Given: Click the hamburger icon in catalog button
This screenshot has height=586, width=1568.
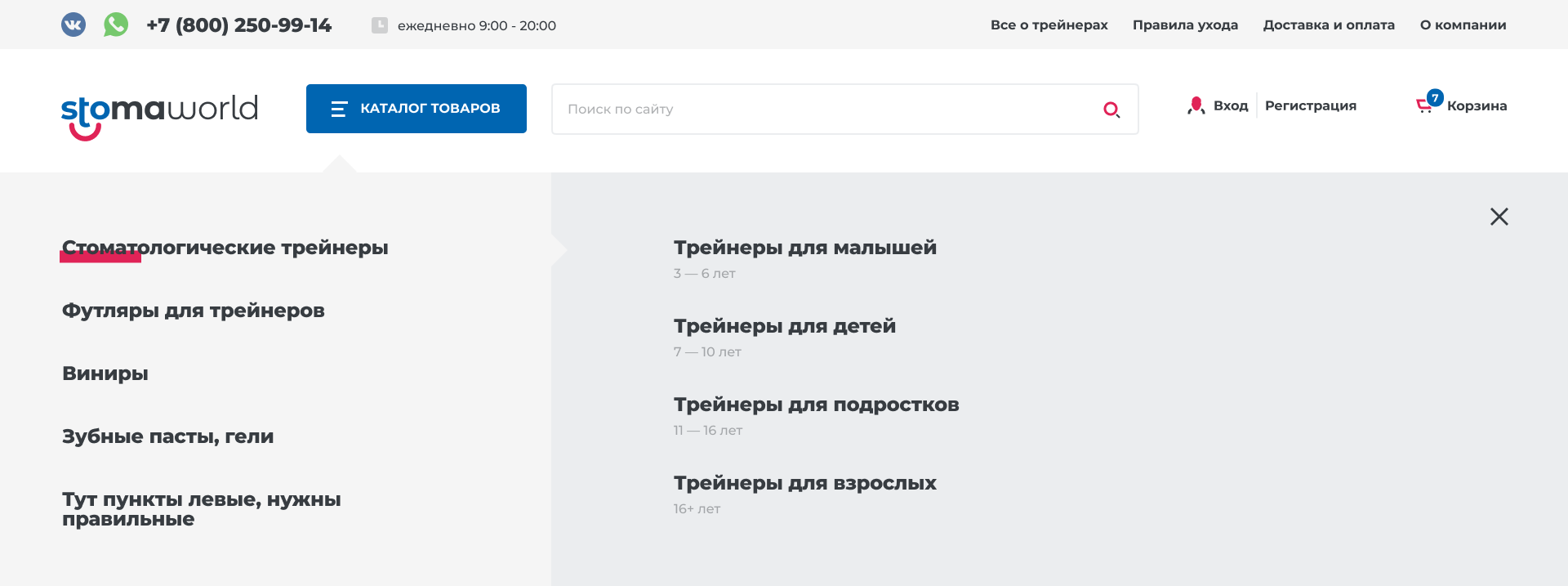Looking at the screenshot, I should coord(339,109).
